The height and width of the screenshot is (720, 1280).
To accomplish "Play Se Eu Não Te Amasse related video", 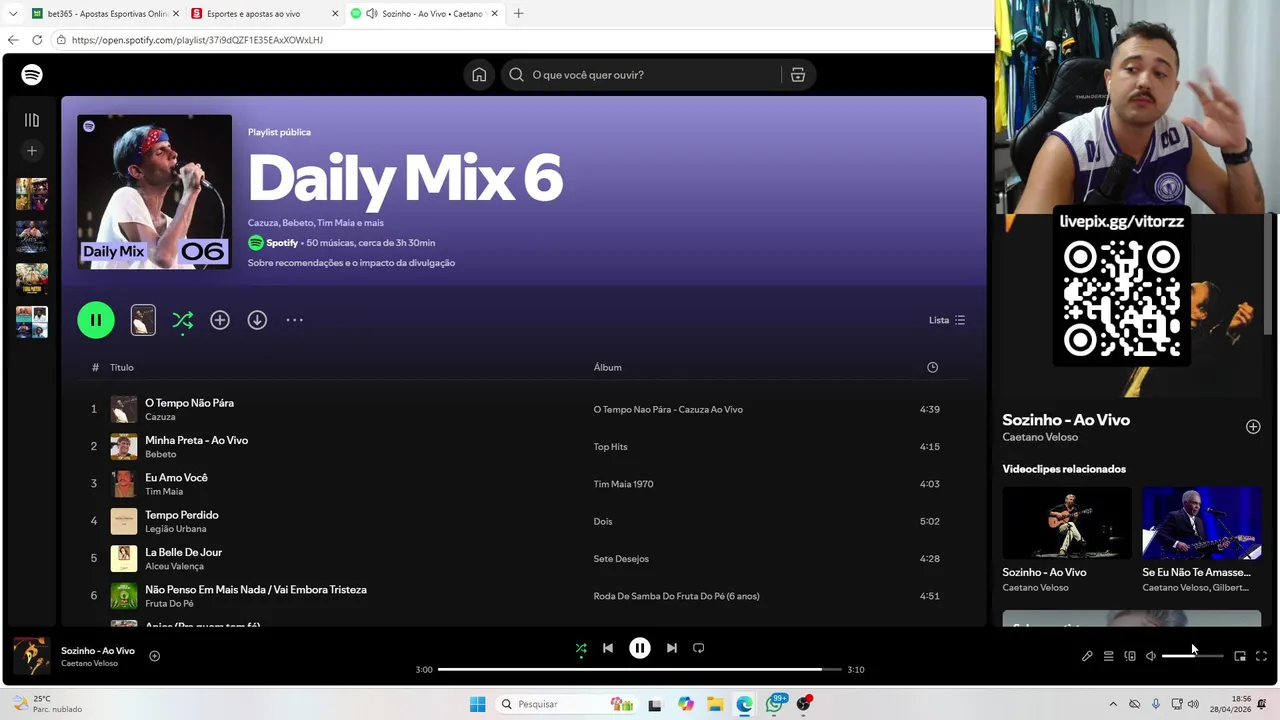I will pos(1202,523).
